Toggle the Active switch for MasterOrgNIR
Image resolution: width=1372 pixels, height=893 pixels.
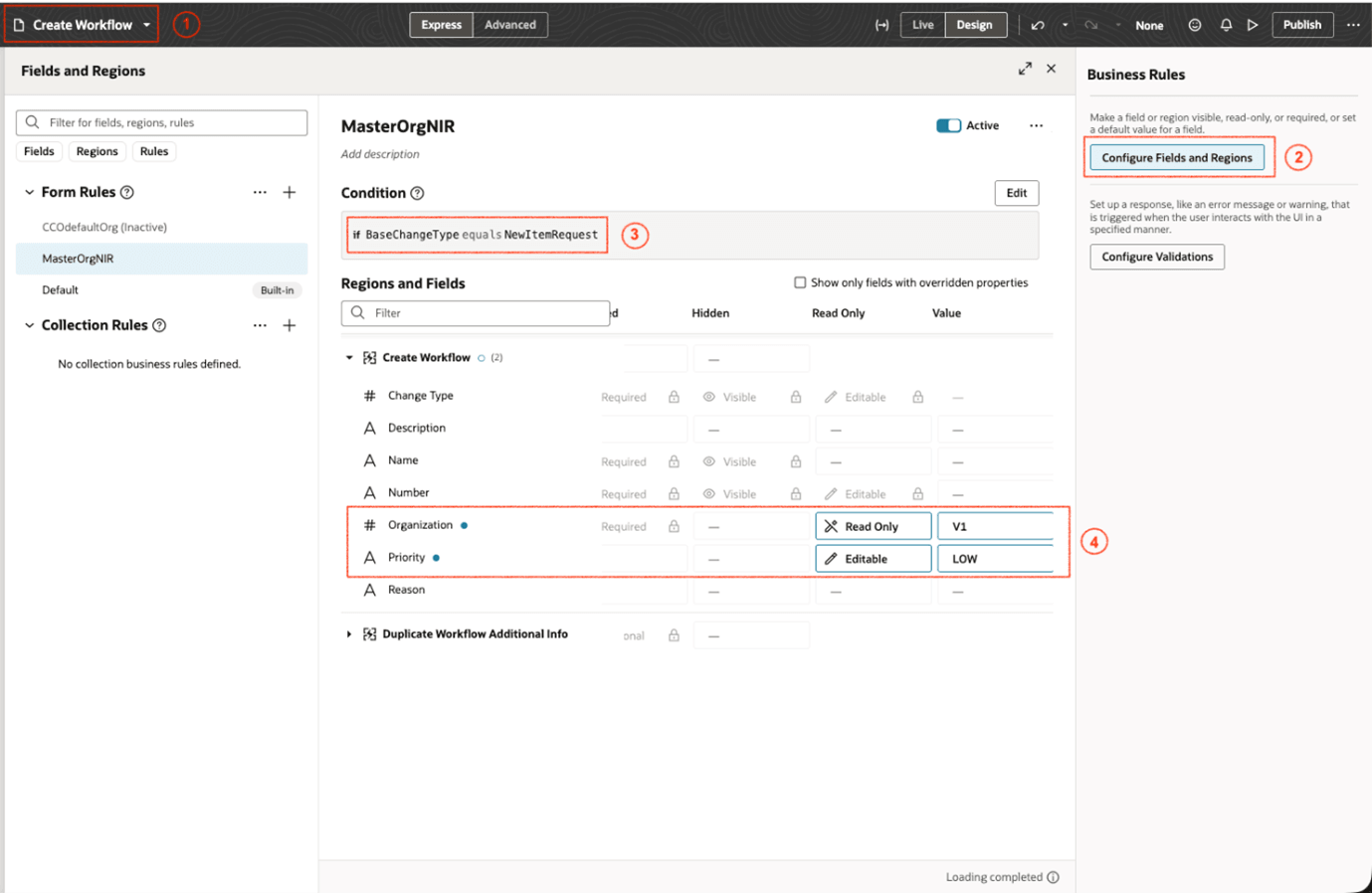[948, 125]
